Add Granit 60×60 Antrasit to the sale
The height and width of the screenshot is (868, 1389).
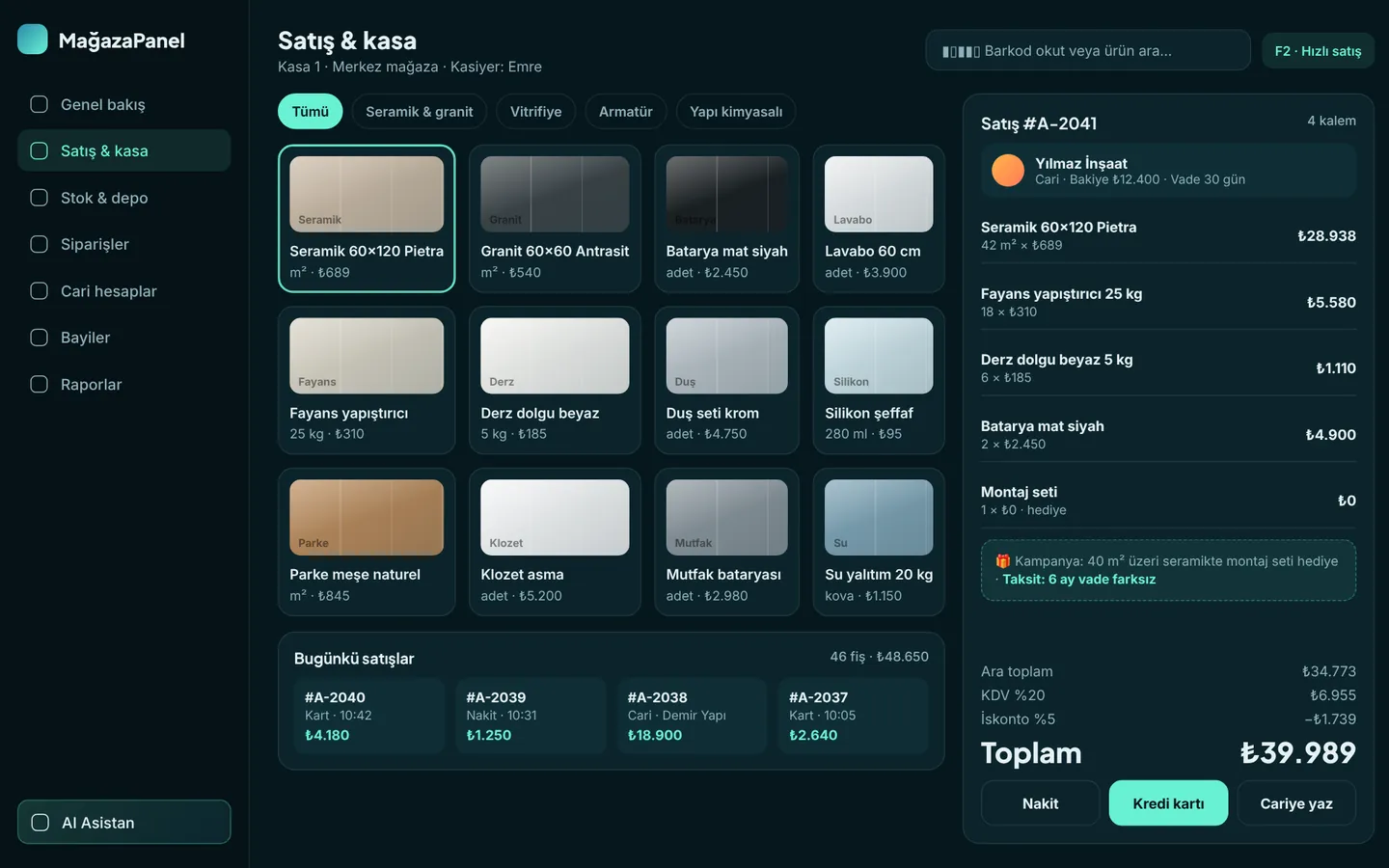tap(555, 219)
